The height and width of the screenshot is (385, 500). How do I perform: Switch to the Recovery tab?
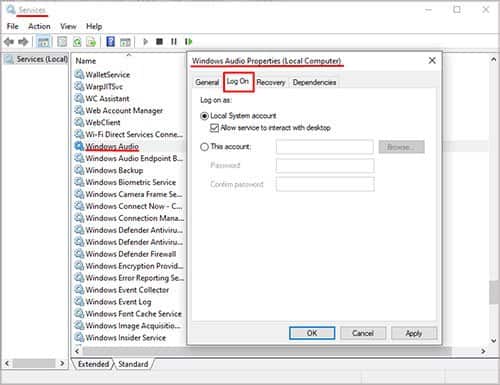pos(271,82)
